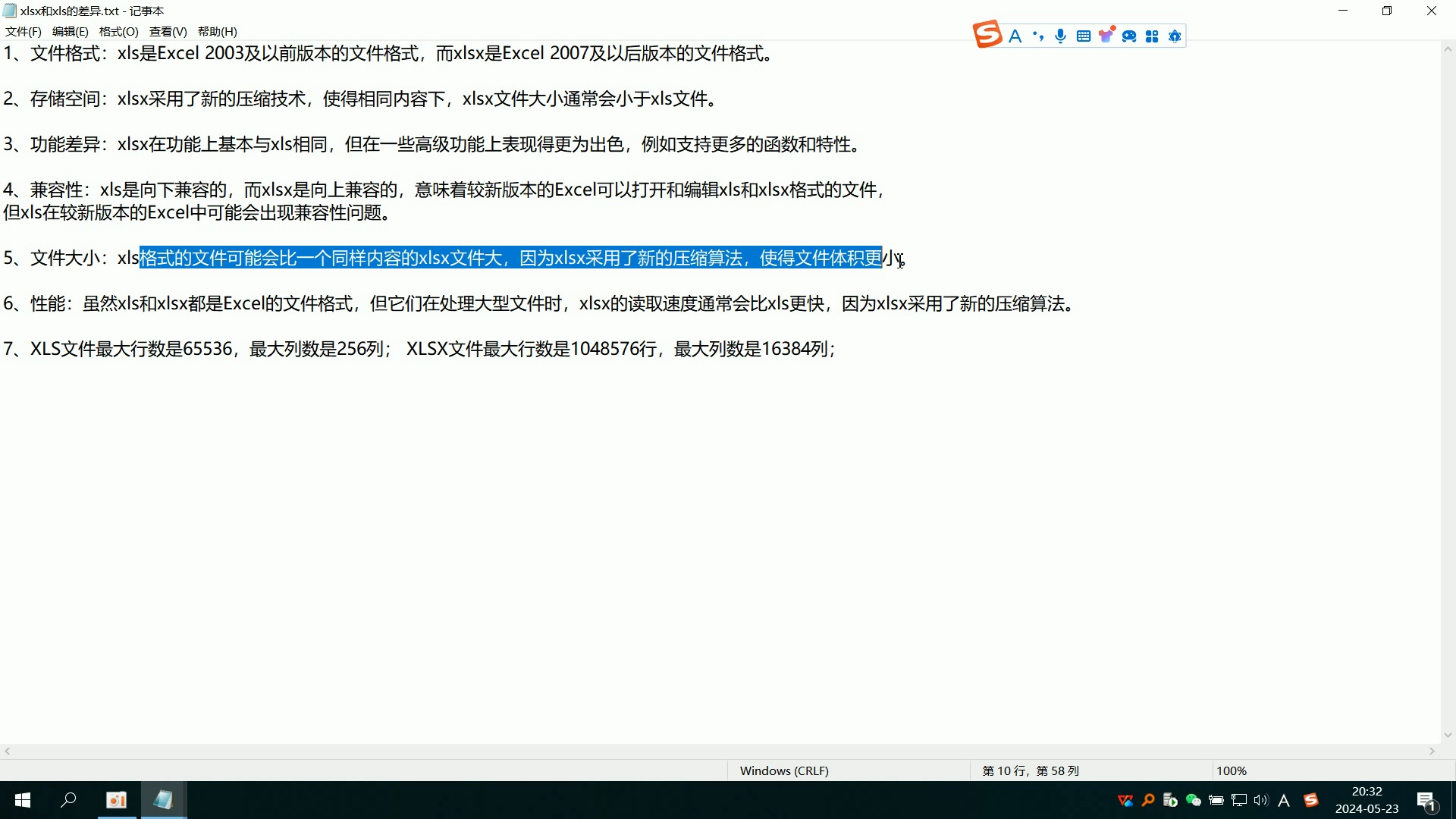Toggle Chinese/English mode 'A' on IME bar
Screen dimensions: 1456x819
pyautogui.click(x=1015, y=36)
